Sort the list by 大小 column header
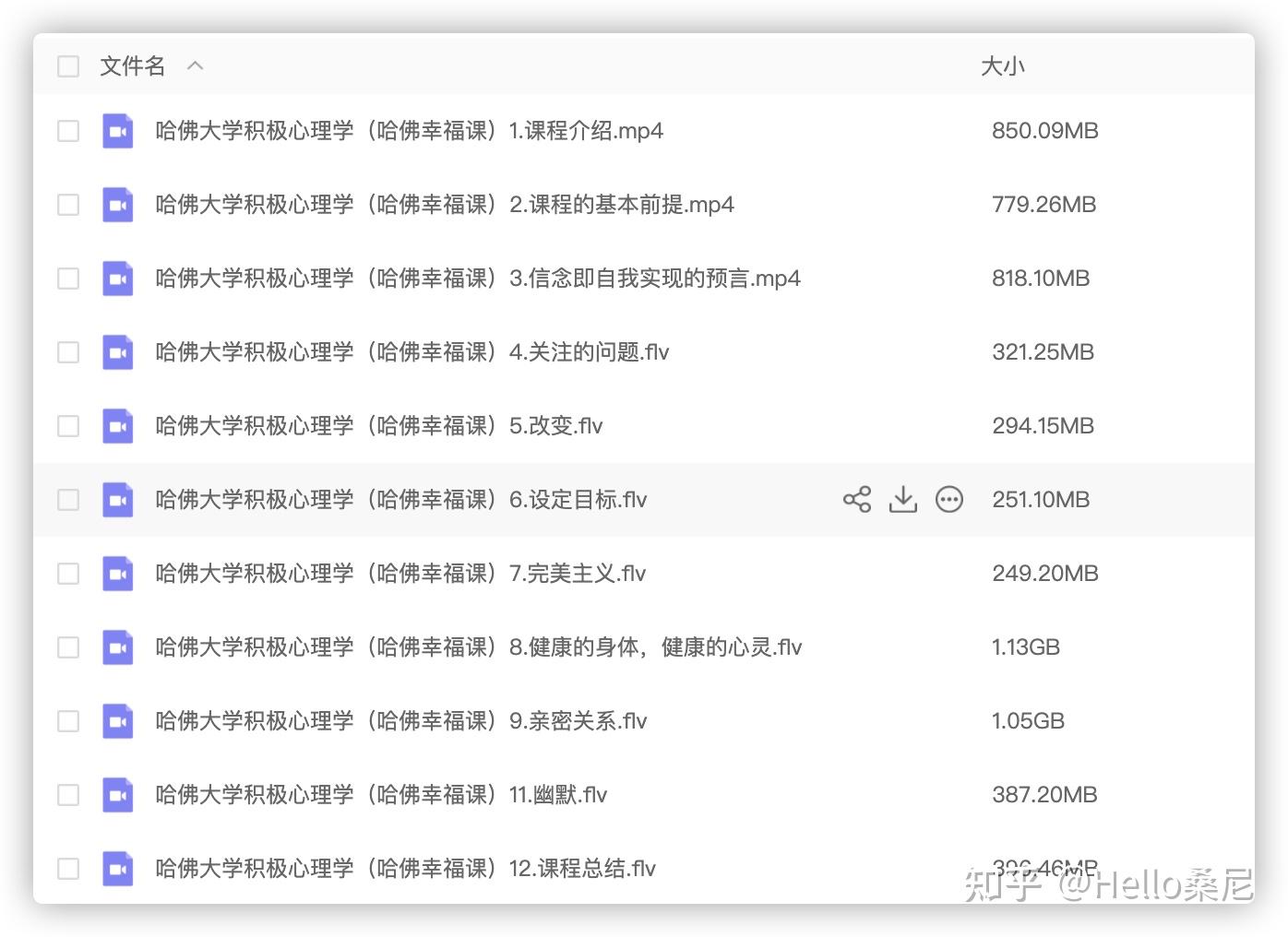 coord(1003,66)
